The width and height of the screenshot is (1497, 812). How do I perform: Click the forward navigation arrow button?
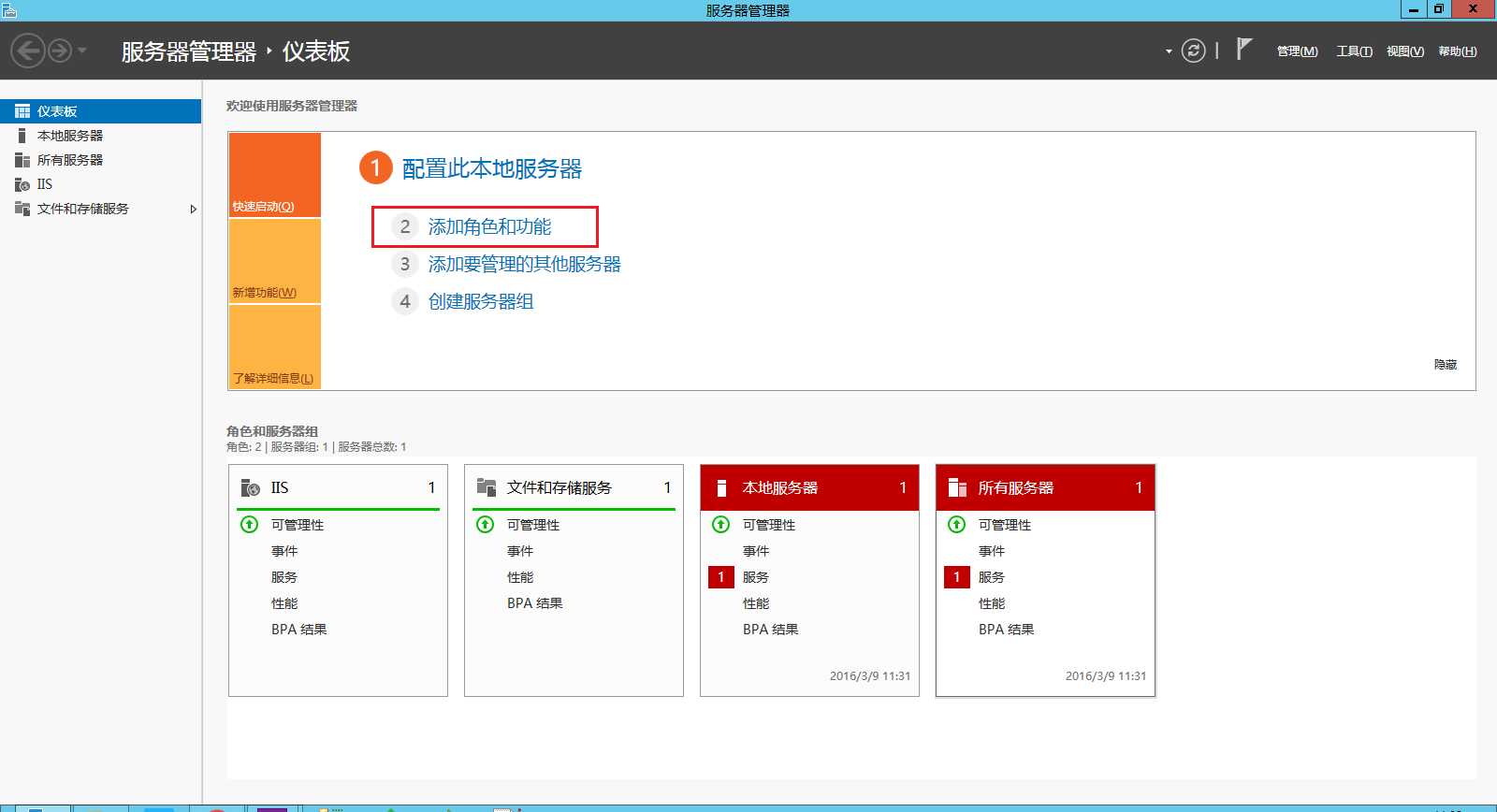click(x=60, y=51)
